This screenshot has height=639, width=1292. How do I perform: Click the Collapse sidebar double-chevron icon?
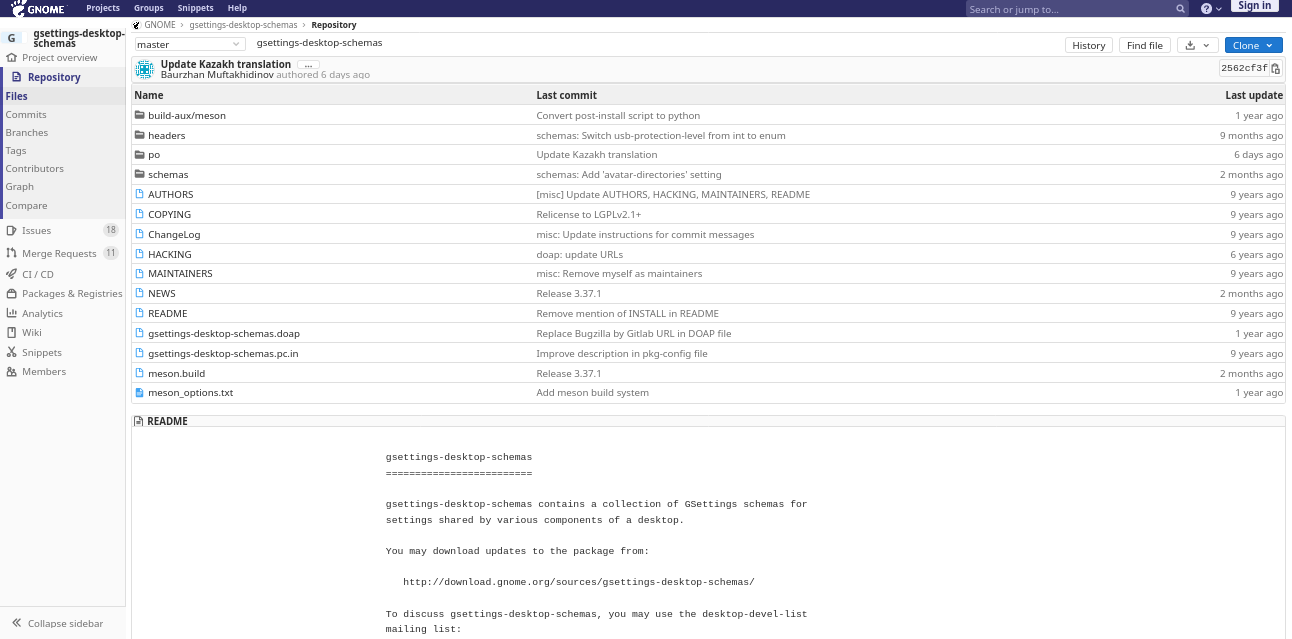pyautogui.click(x=16, y=623)
